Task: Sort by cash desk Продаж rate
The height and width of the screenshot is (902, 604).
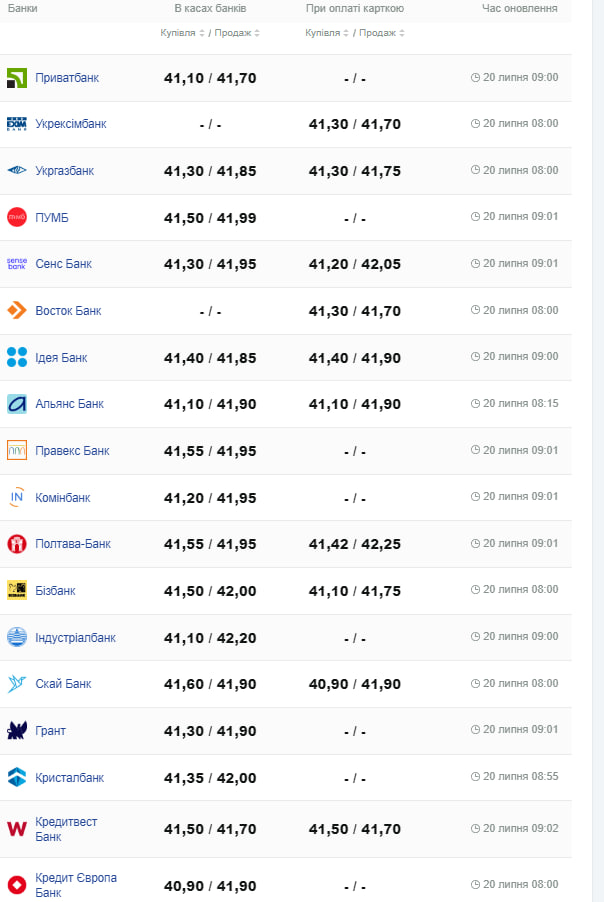Action: point(238,33)
